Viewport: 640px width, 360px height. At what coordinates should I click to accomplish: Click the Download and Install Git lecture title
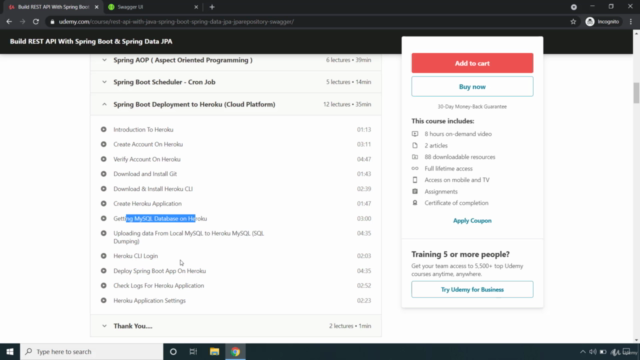point(145,174)
